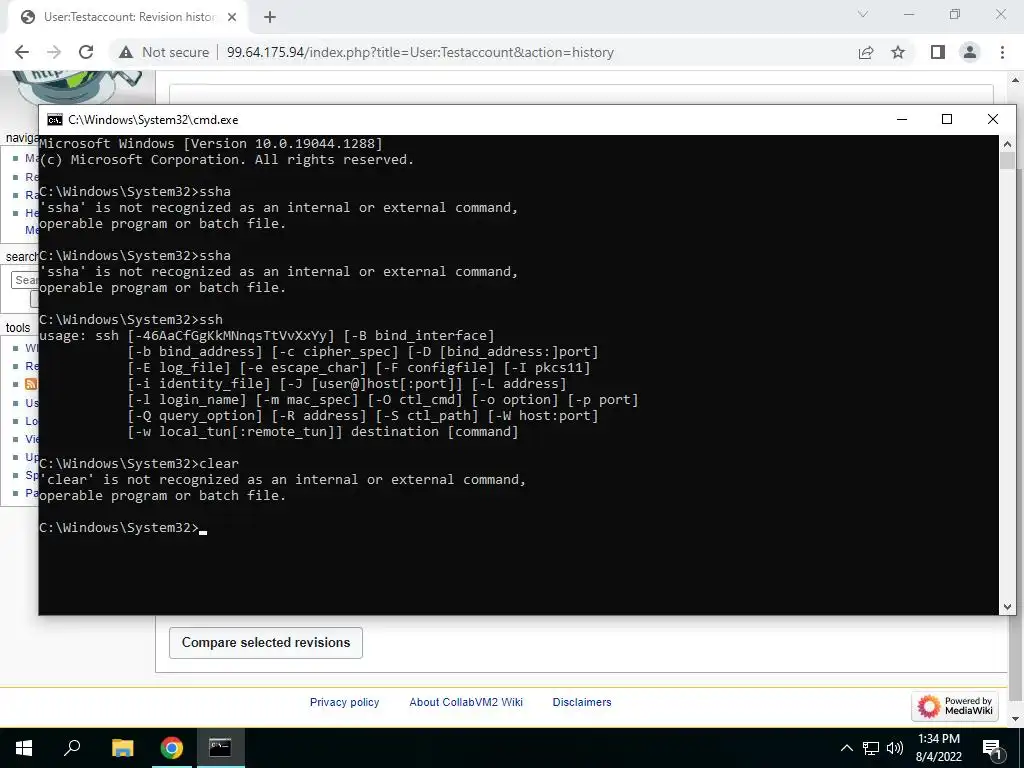This screenshot has height=768, width=1024.
Task: Open the cmd.exe title bar system icon
Action: [55, 120]
